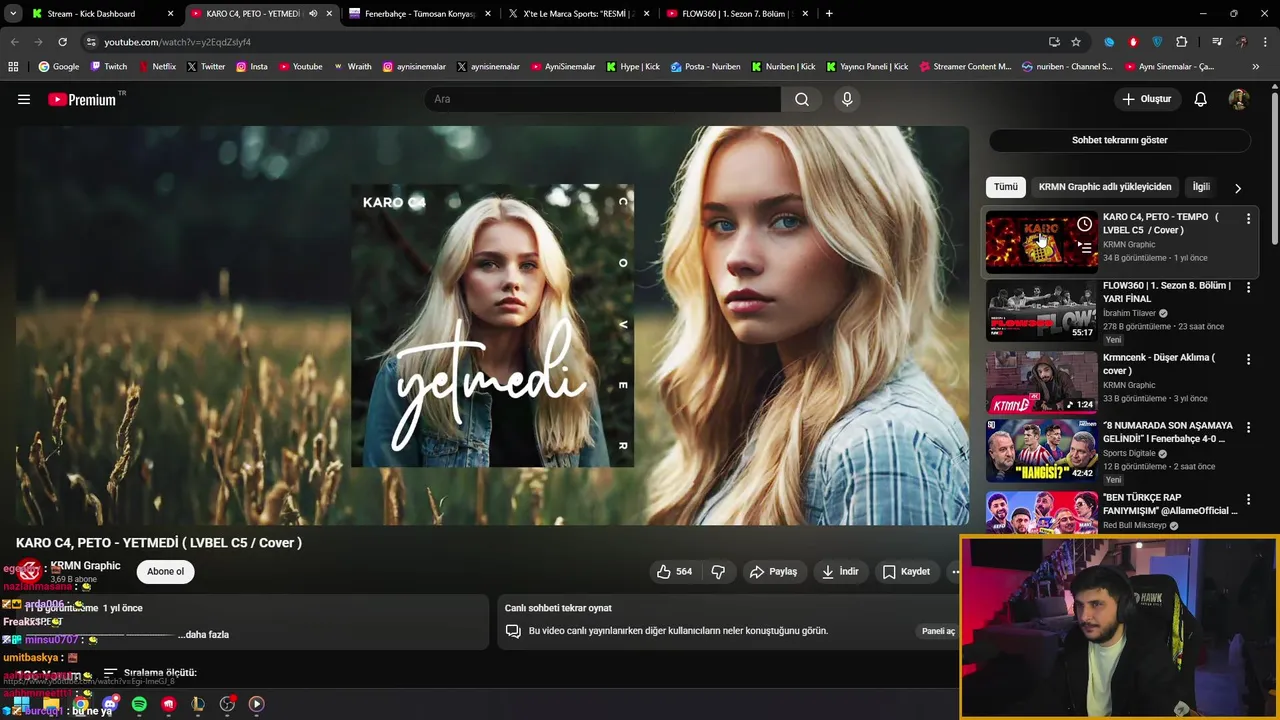Viewport: 1280px width, 720px height.
Task: Mute the playing YouTube tab audio
Action: (x=313, y=14)
